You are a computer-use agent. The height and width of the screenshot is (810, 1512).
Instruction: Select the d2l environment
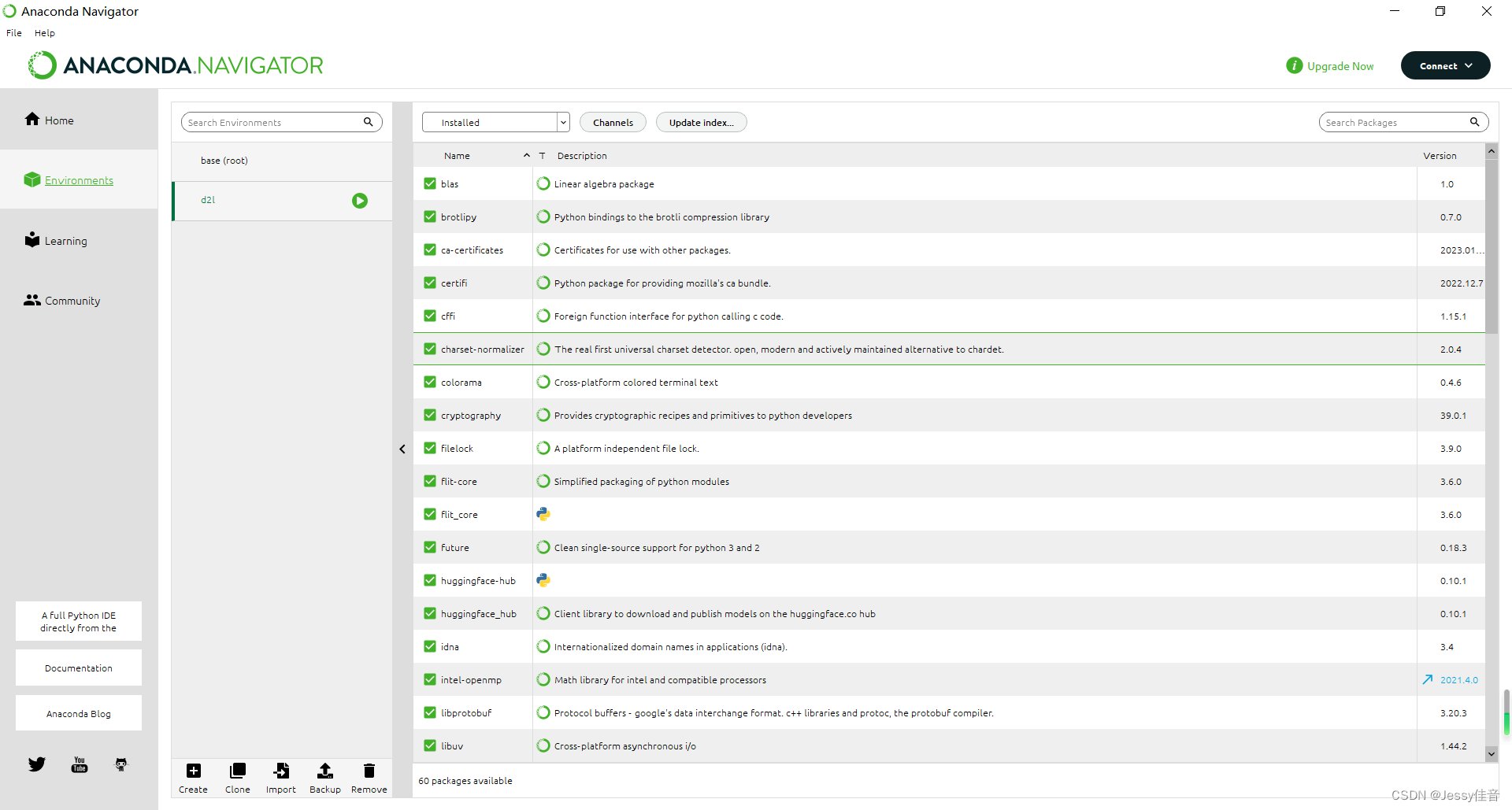[282, 201]
